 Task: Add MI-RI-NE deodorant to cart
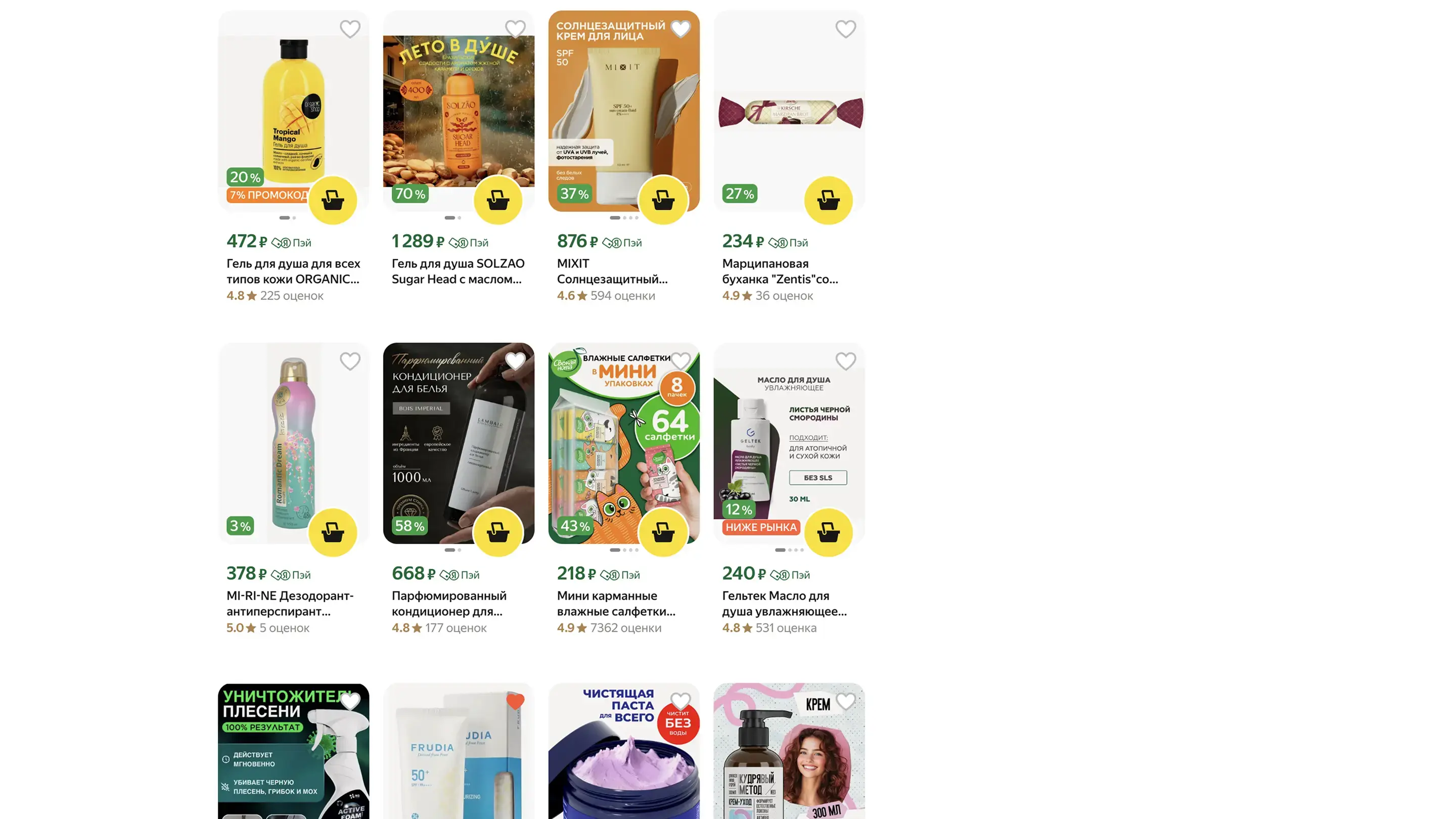pyautogui.click(x=332, y=532)
